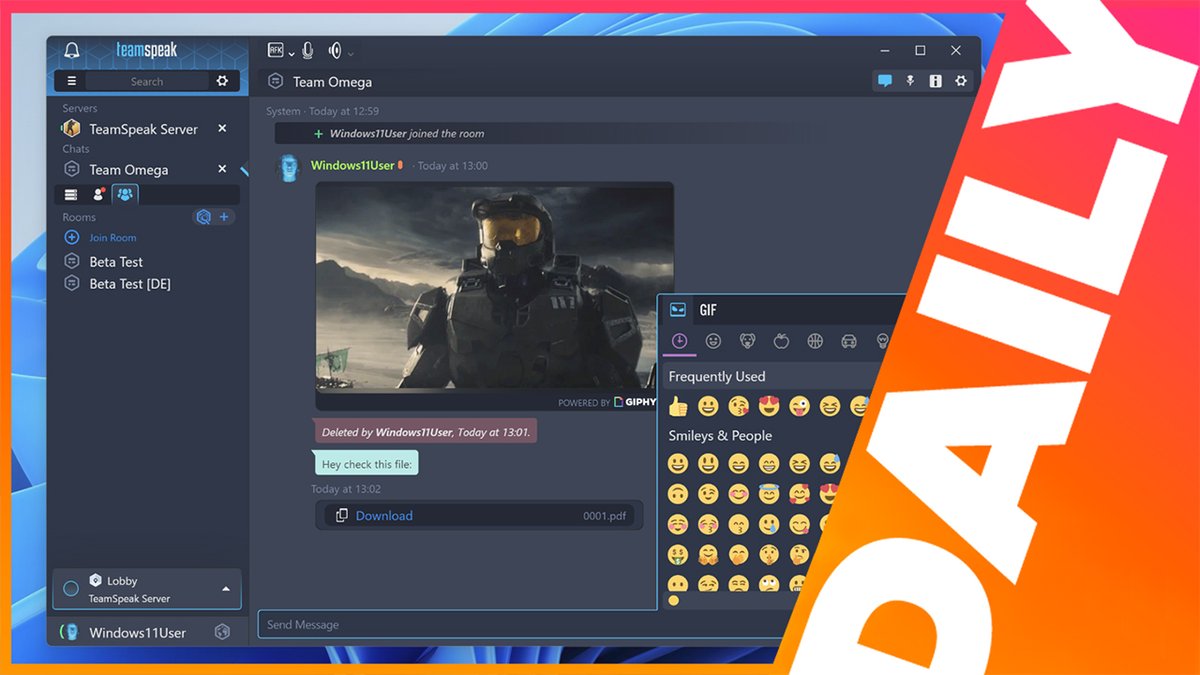1200x675 pixels.
Task: Toggle the Lobby status circle
Action: click(71, 589)
